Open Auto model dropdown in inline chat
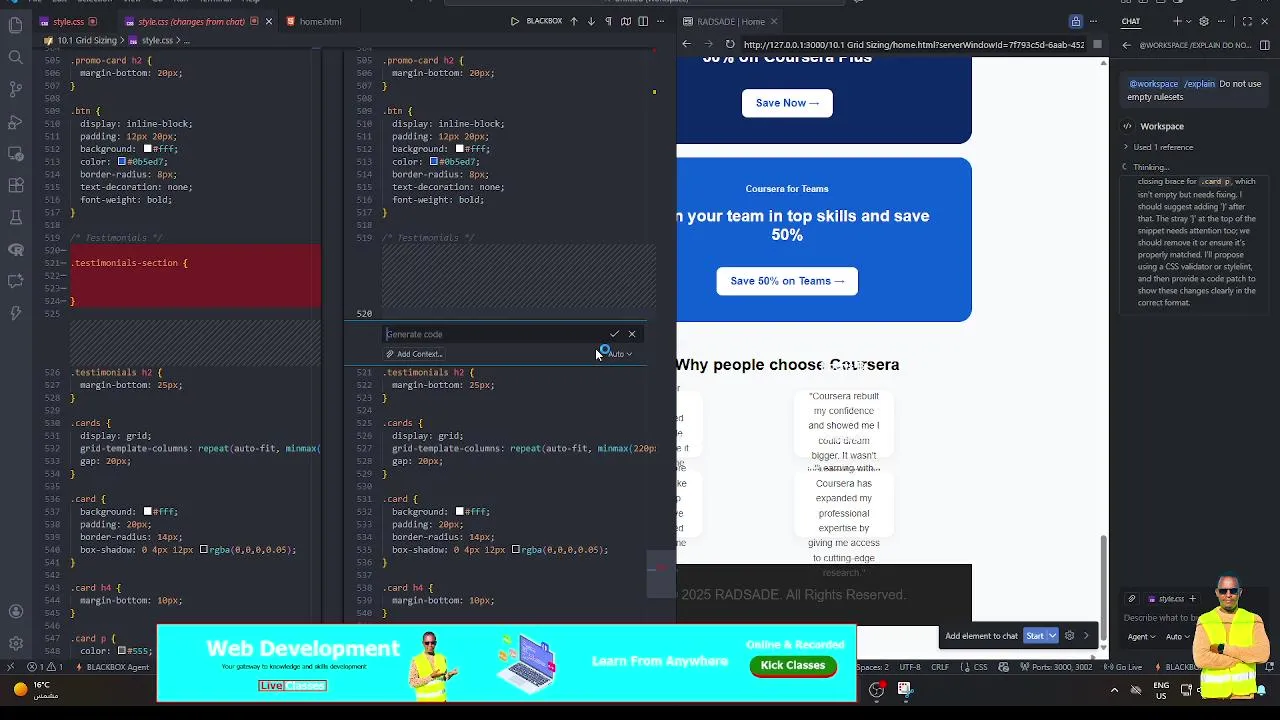 (x=621, y=354)
